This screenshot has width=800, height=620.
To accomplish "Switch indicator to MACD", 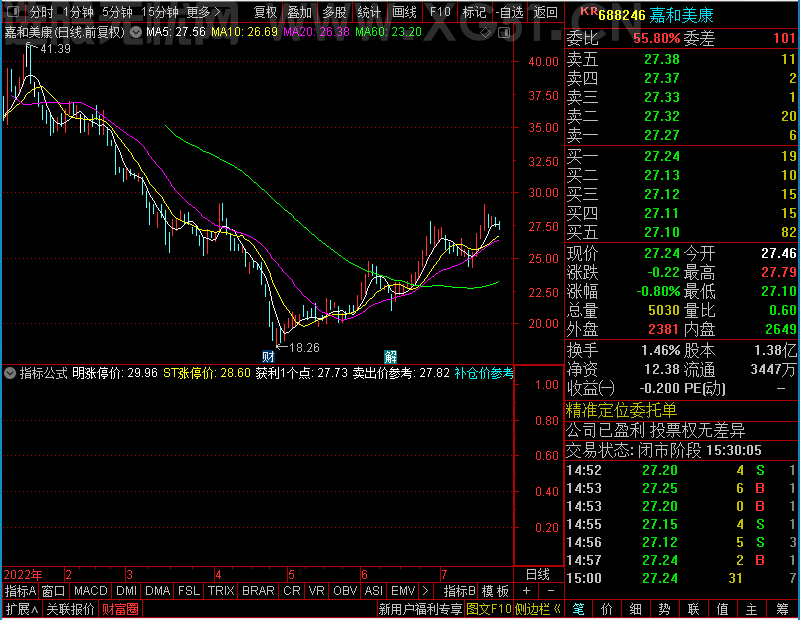I will (90, 591).
